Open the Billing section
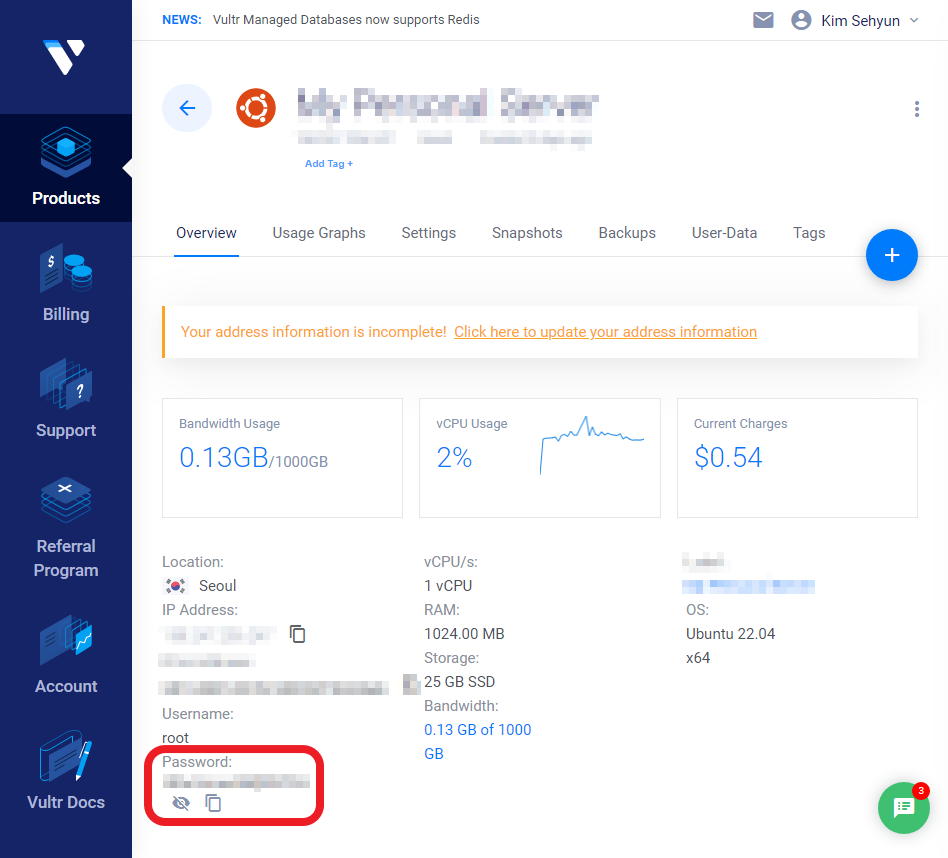 pos(66,284)
